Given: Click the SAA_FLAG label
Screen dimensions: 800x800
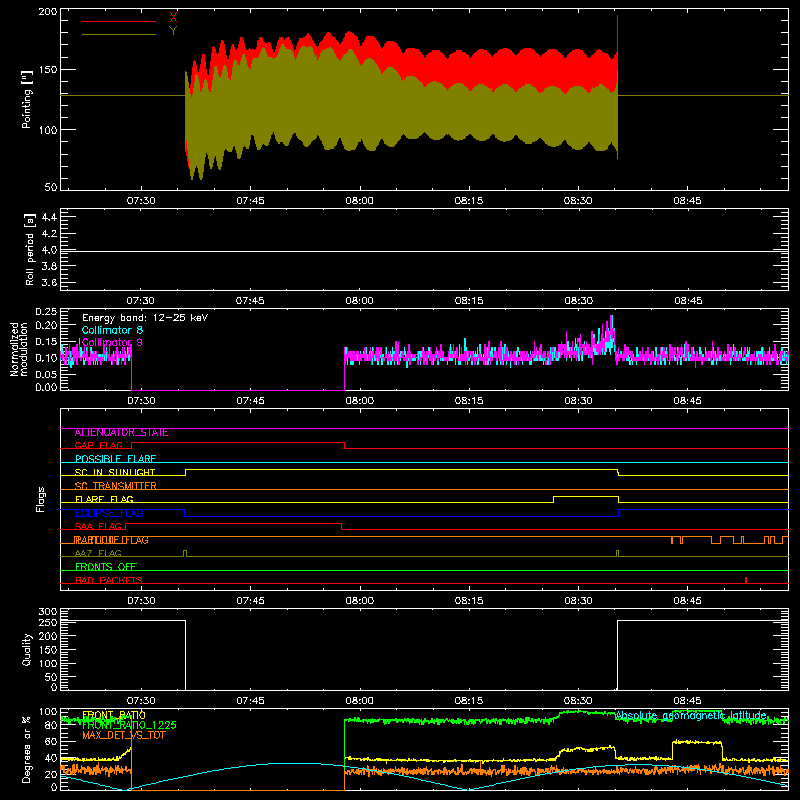Looking at the screenshot, I should (98, 527).
